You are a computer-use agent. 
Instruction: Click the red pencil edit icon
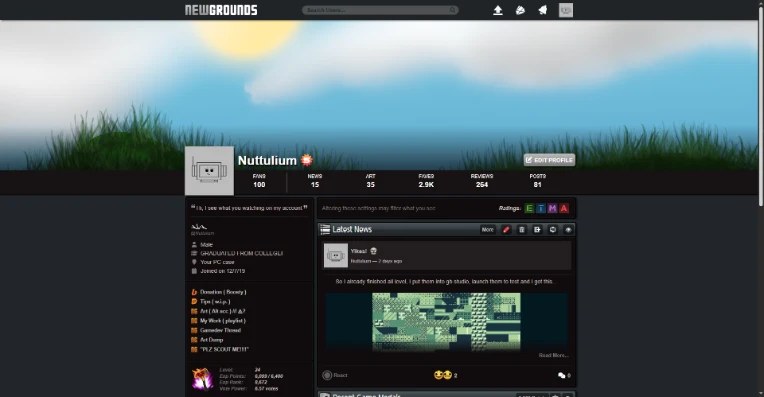pyautogui.click(x=506, y=229)
